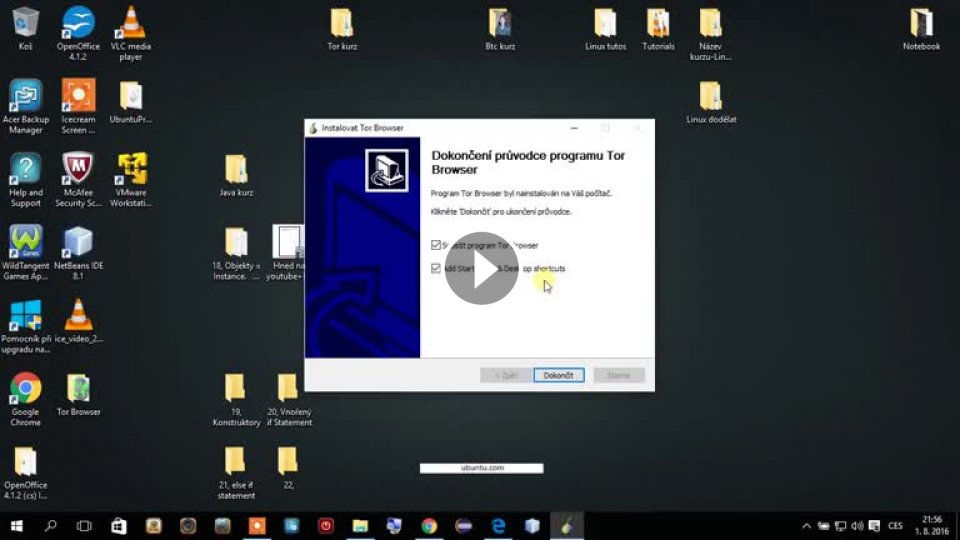Open McAfee Security Scan icon
Viewport: 960px width, 540px height.
pos(78,168)
